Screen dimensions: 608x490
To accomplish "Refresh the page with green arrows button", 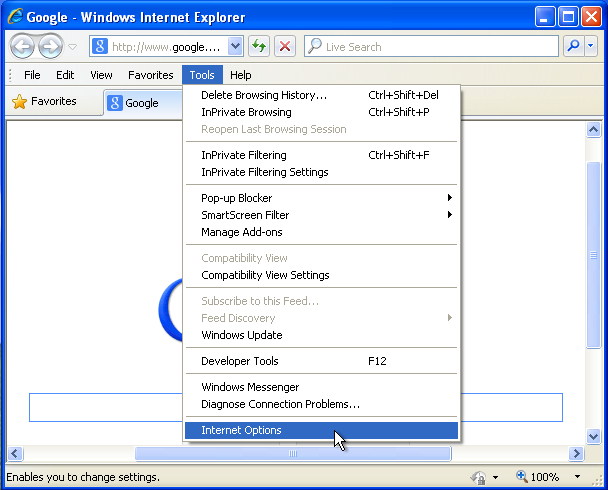I will (x=259, y=47).
